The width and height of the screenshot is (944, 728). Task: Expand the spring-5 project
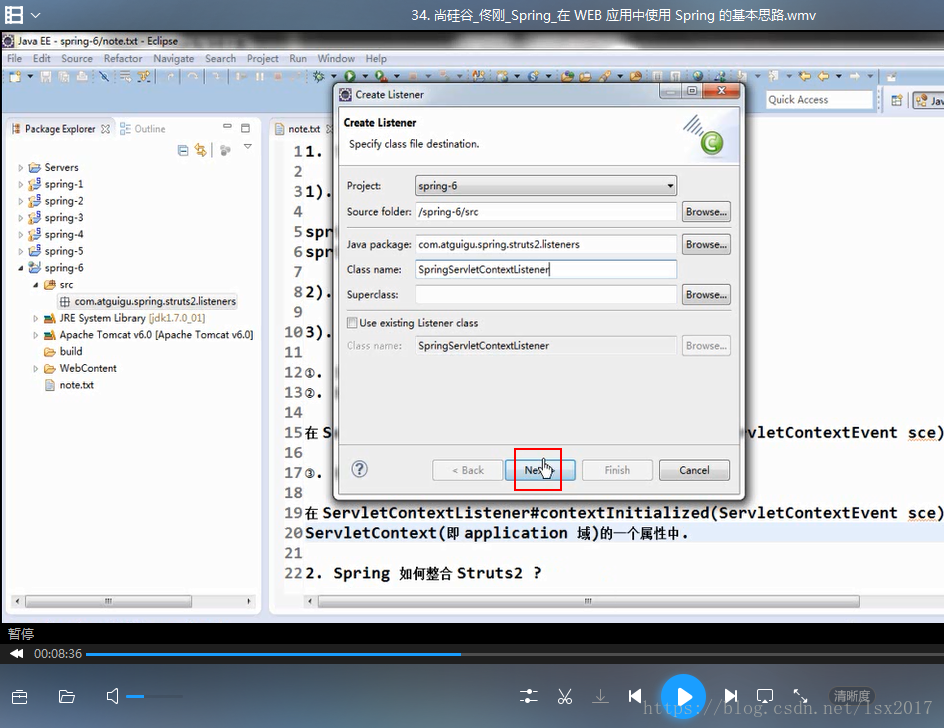[20, 252]
